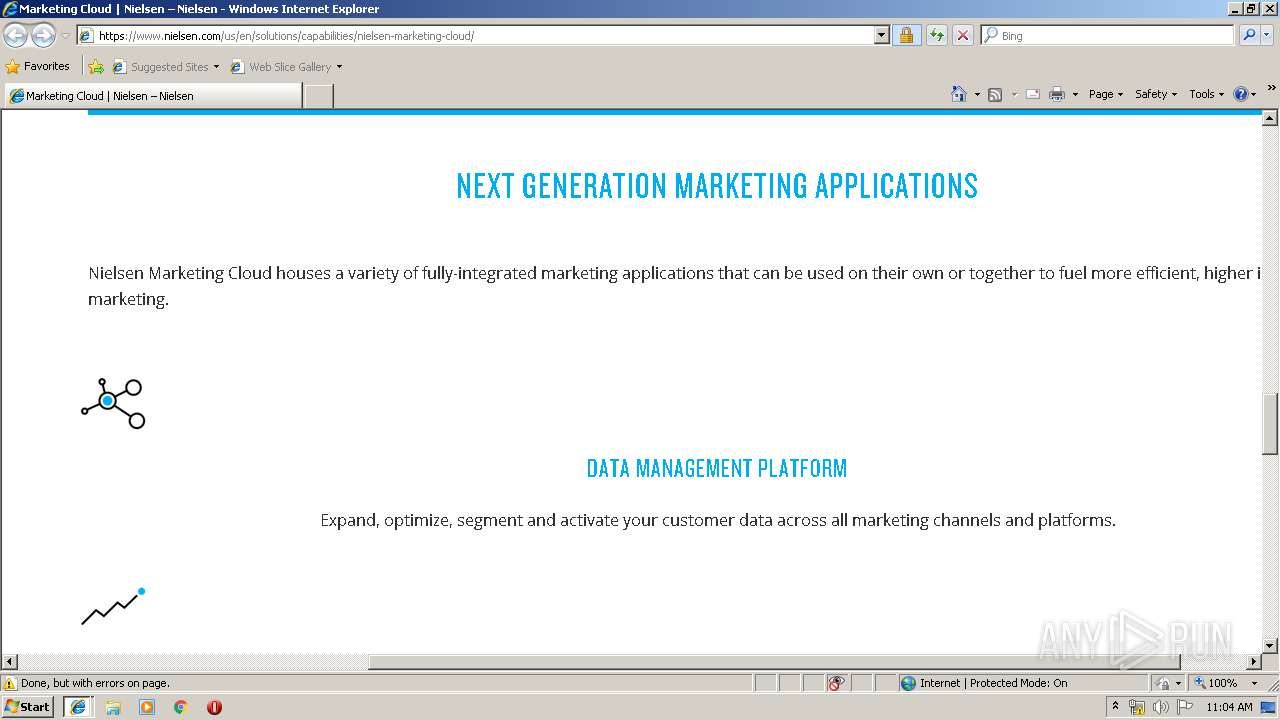Open the Favorites star button

(x=38, y=67)
